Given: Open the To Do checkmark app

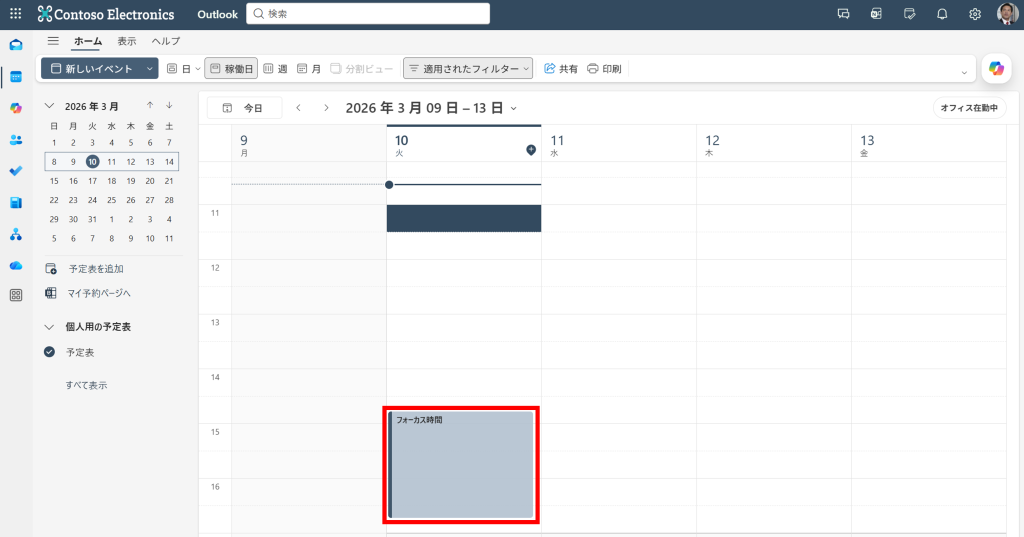Looking at the screenshot, I should tap(16, 171).
